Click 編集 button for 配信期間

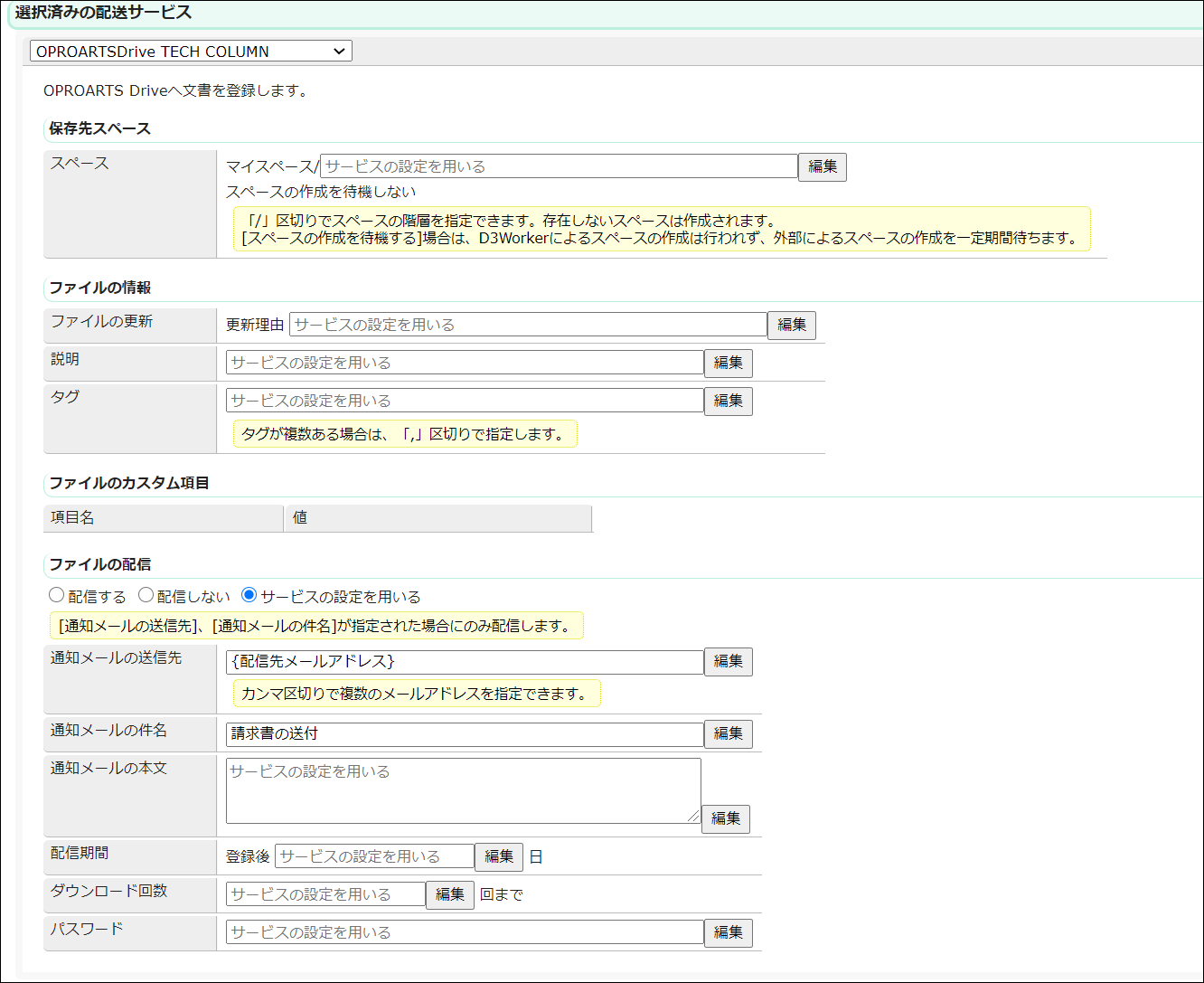(x=499, y=856)
